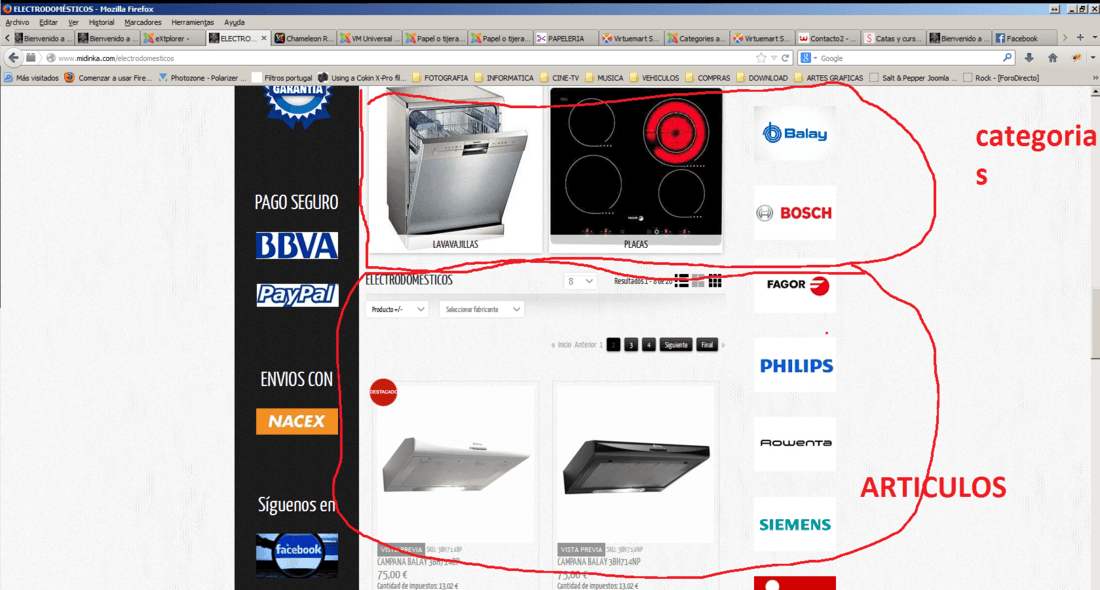Screen dimensions: 1100x590
Task: Switch to three-column grid view icon
Action: (715, 281)
